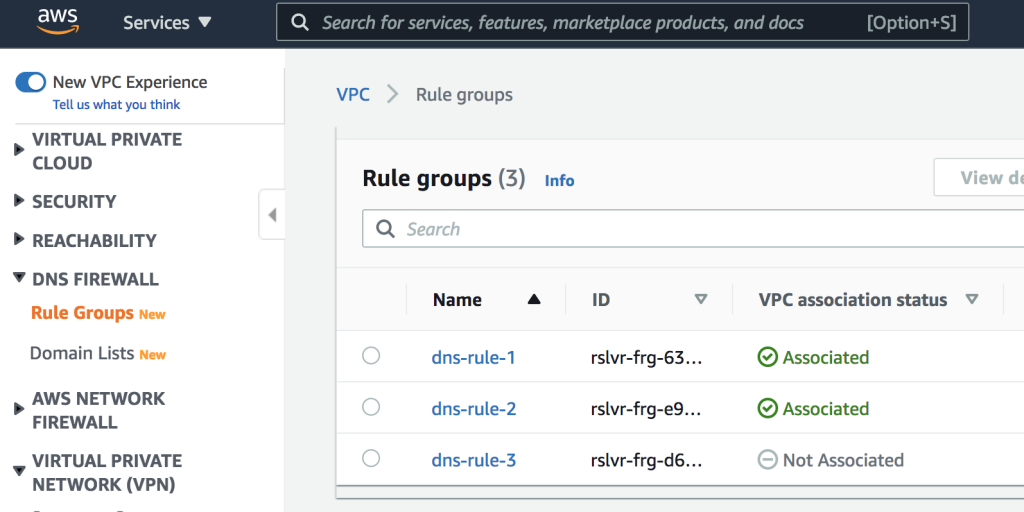This screenshot has height=512, width=1024.
Task: Open the Services dropdown menu
Action: [167, 22]
